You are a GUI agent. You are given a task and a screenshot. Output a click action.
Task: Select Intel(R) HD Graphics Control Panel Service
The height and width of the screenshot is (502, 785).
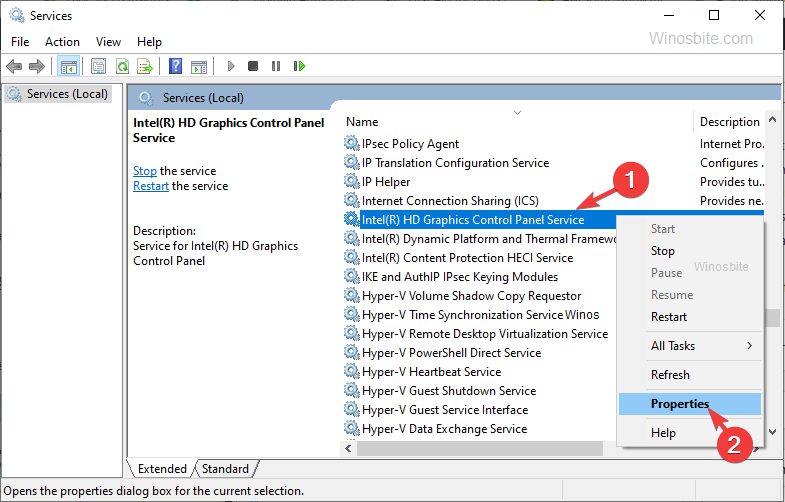473,220
